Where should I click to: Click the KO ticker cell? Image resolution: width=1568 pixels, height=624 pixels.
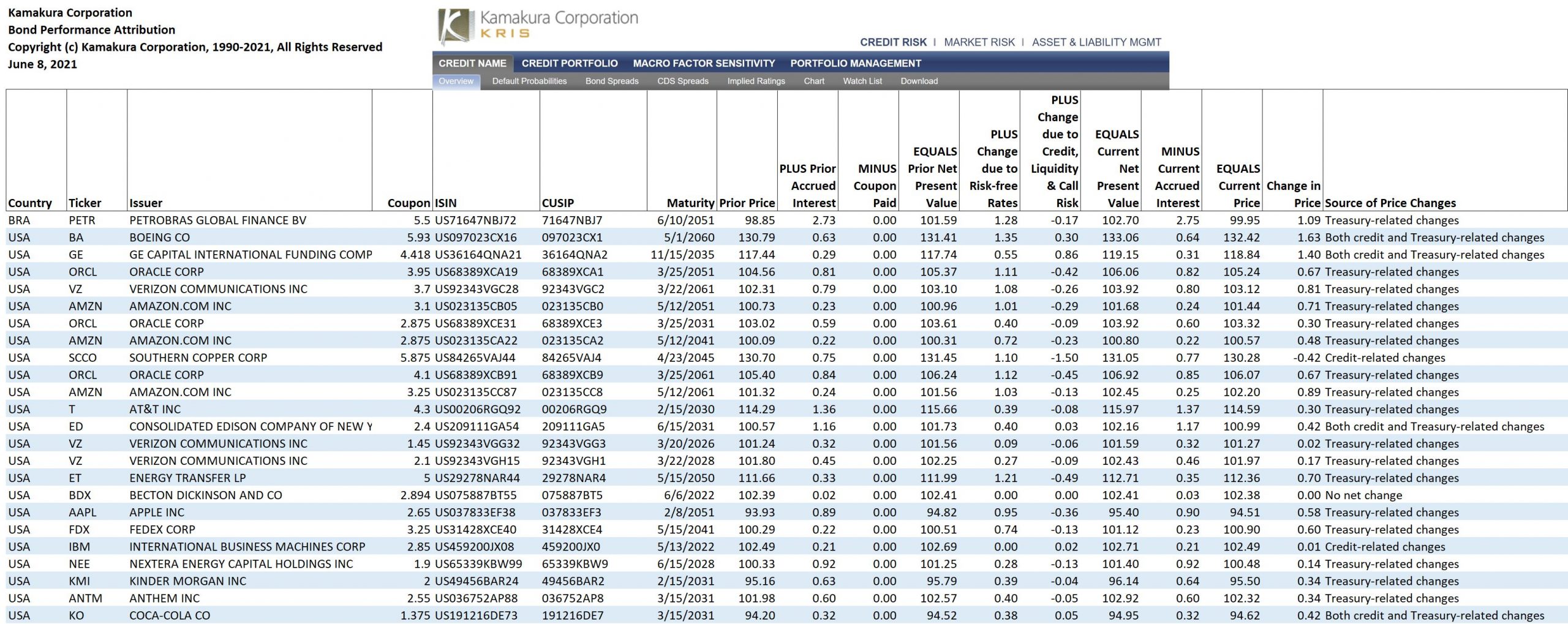pos(76,615)
